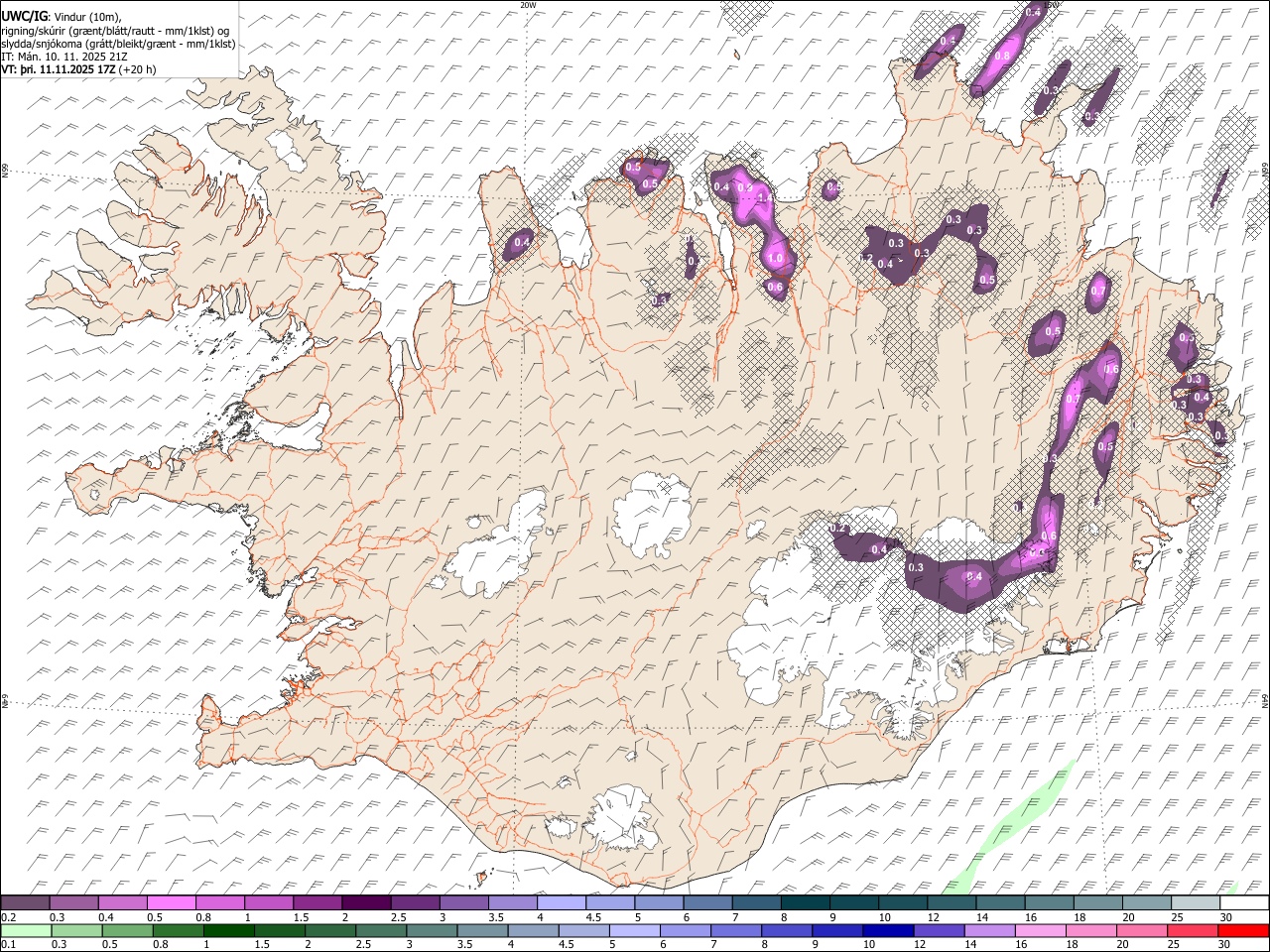Click the '0.1' label in the bottom legend row

click(x=7, y=944)
